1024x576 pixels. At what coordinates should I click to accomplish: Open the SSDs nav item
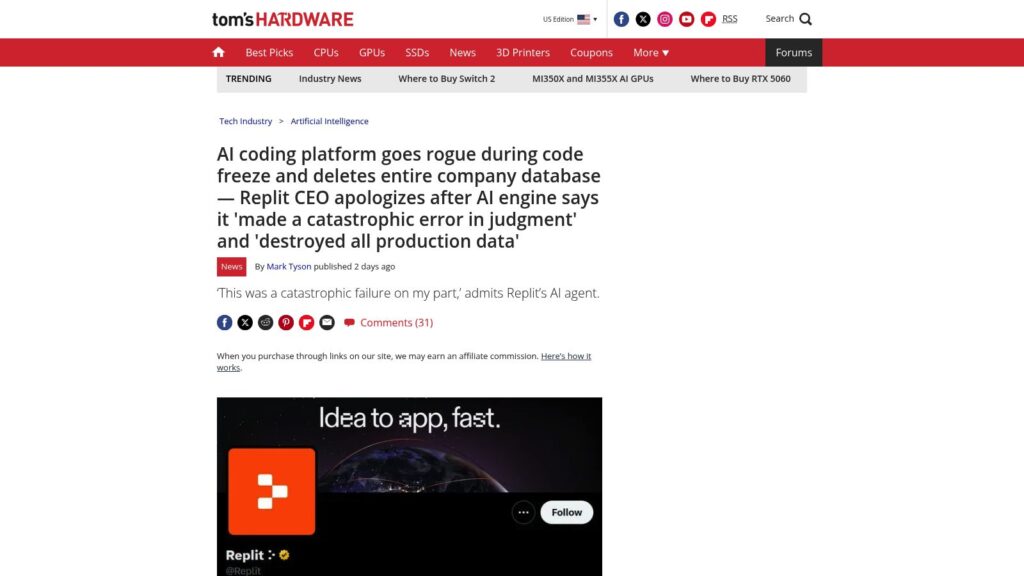point(417,52)
